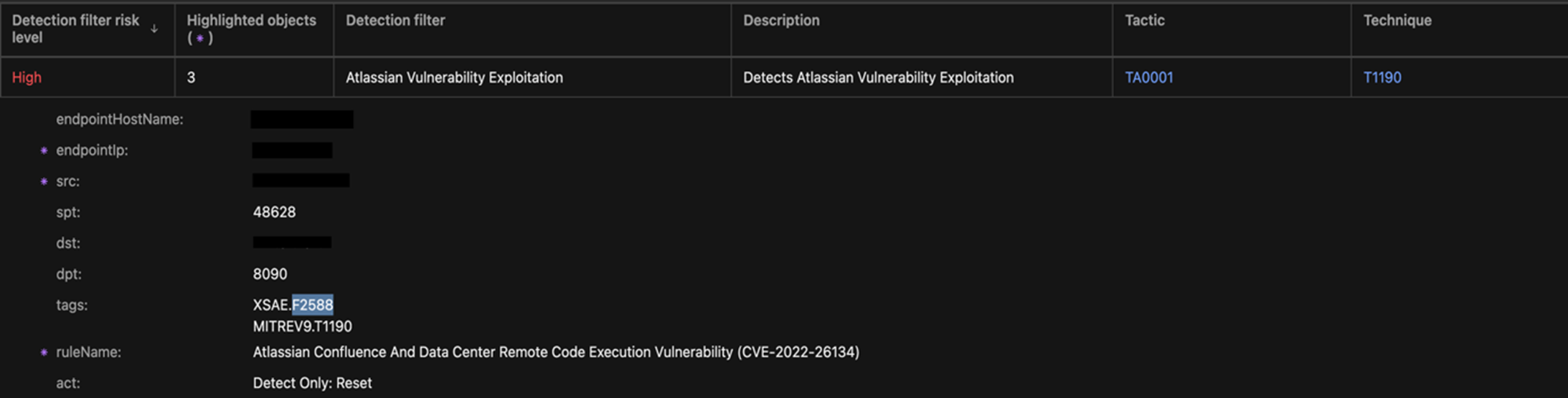Sort by the Detection filter column header

[395, 21]
